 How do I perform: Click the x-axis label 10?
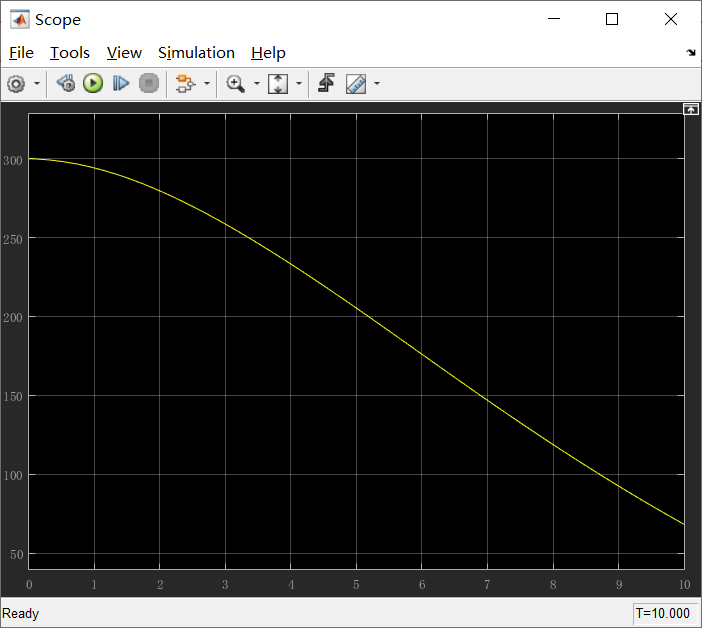pyautogui.click(x=684, y=585)
